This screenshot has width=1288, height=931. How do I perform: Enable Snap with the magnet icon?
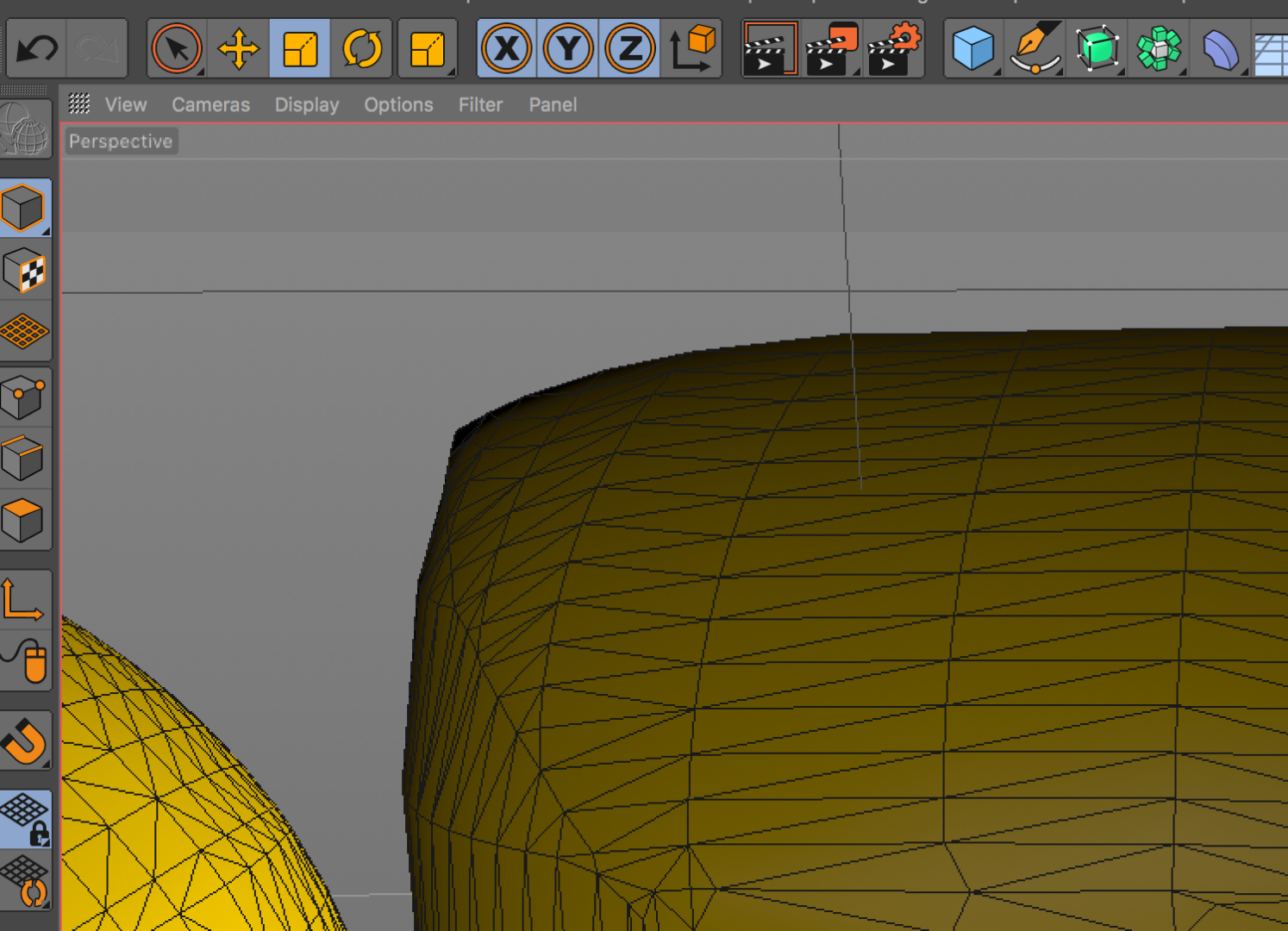point(25,740)
